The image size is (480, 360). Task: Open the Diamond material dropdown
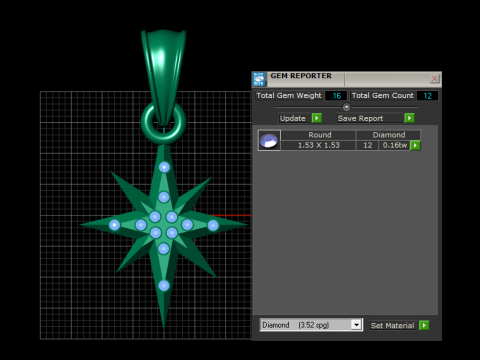(x=356, y=325)
